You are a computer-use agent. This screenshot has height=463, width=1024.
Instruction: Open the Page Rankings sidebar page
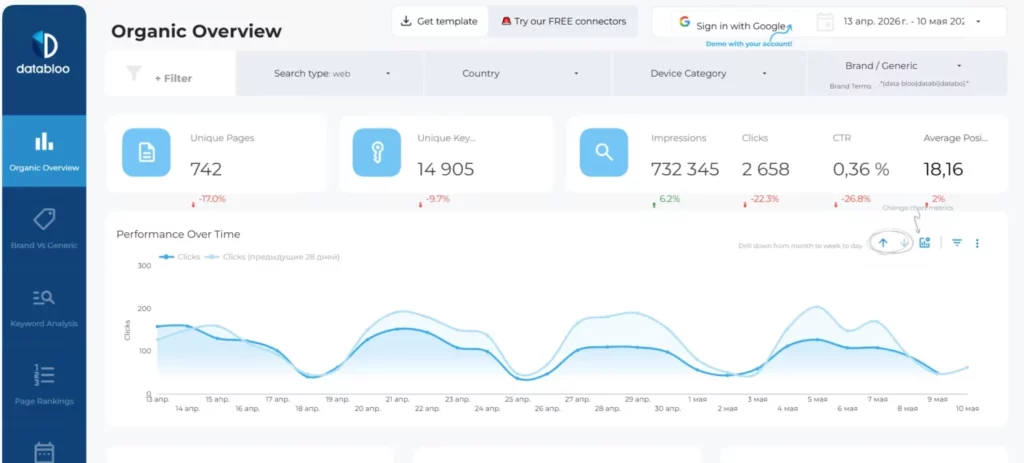click(x=44, y=385)
